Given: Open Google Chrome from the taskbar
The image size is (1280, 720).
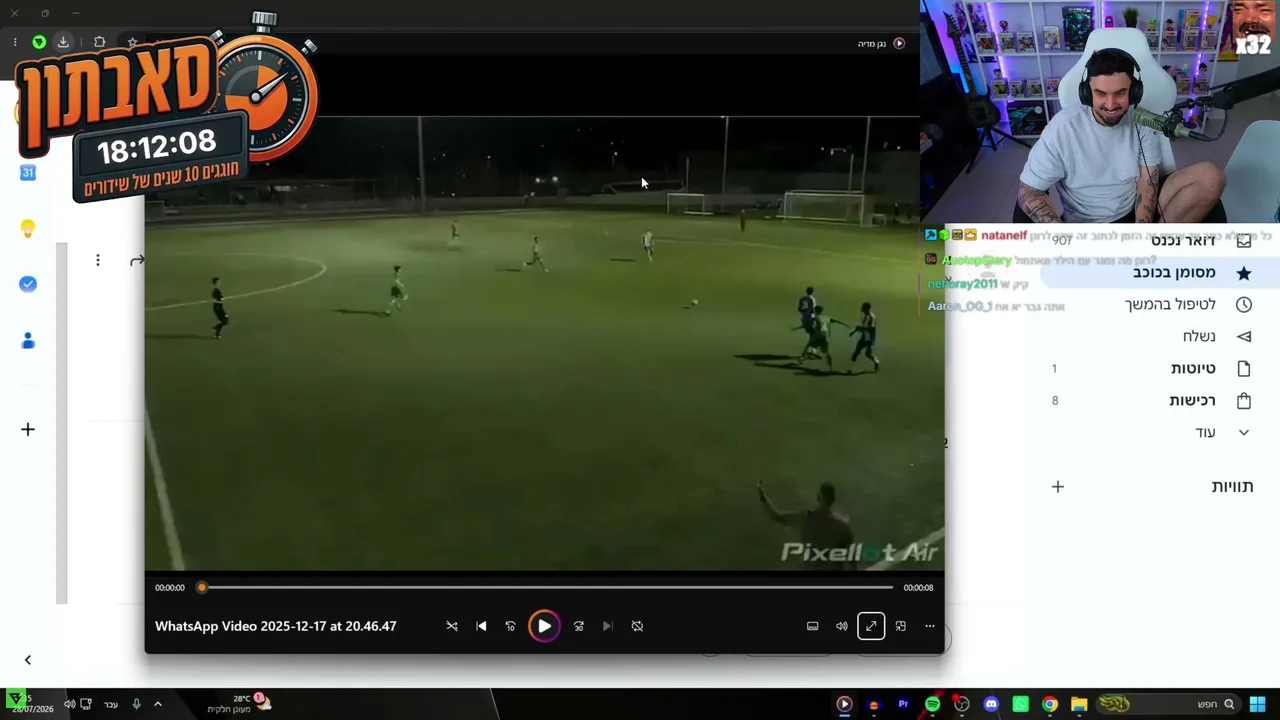Looking at the screenshot, I should click(1050, 704).
